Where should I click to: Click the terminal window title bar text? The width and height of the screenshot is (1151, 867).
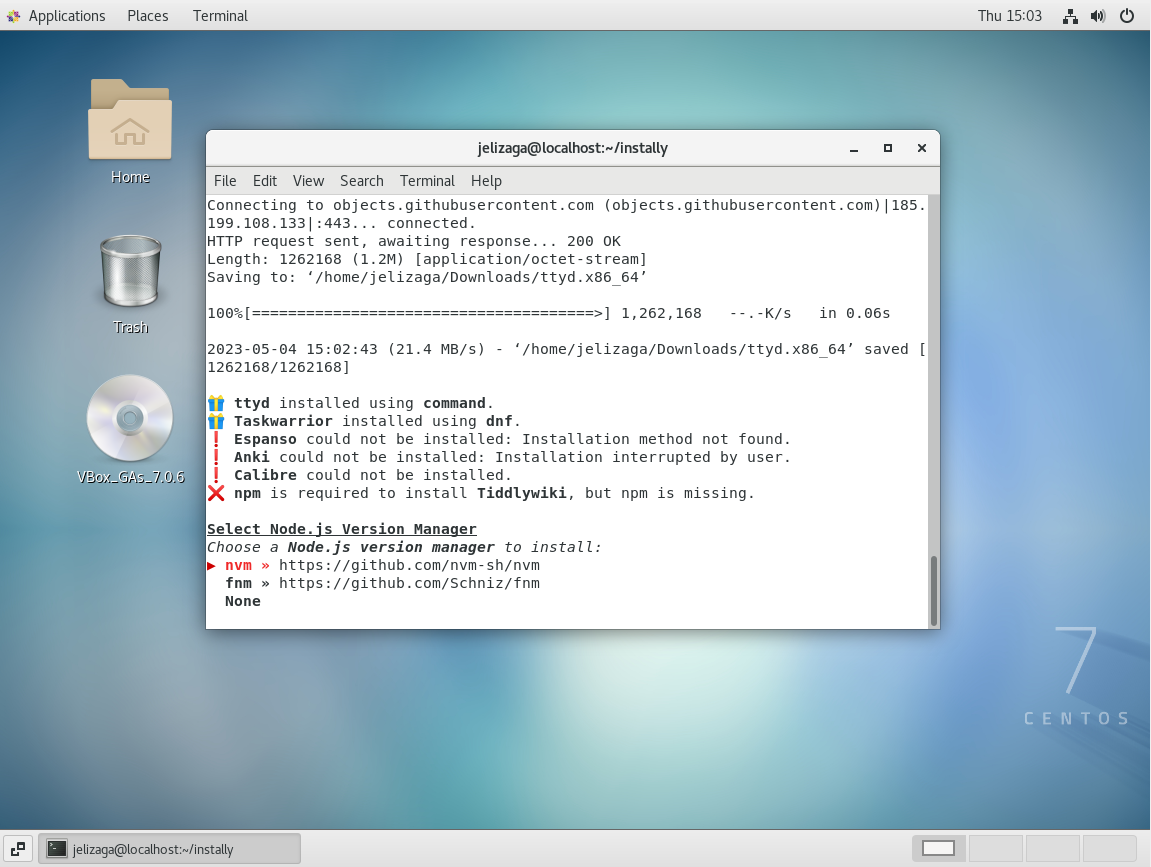(573, 148)
